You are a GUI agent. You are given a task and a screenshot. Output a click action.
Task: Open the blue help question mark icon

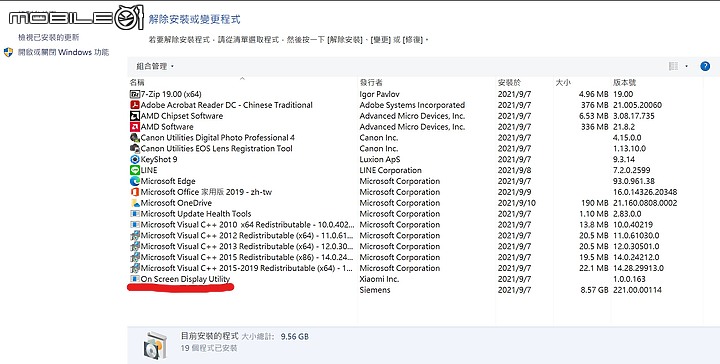pos(705,67)
